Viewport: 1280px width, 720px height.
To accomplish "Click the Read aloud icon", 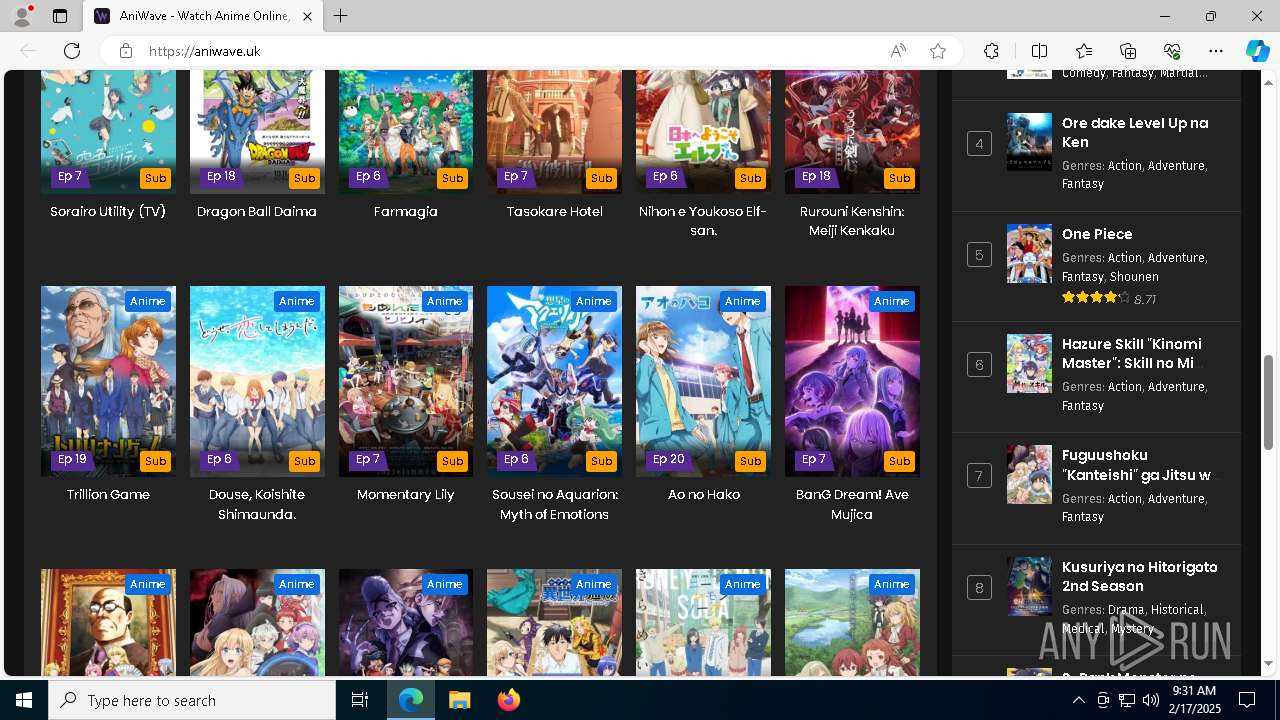I will (898, 51).
